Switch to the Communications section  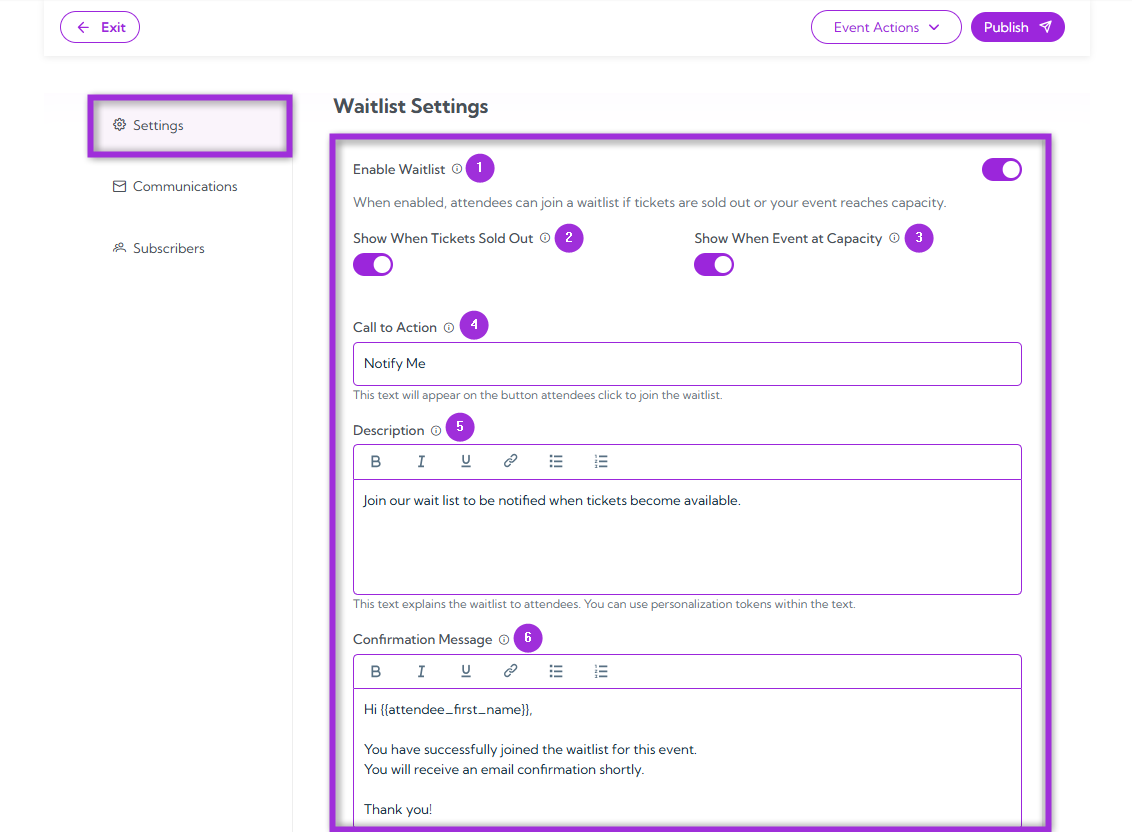point(186,186)
